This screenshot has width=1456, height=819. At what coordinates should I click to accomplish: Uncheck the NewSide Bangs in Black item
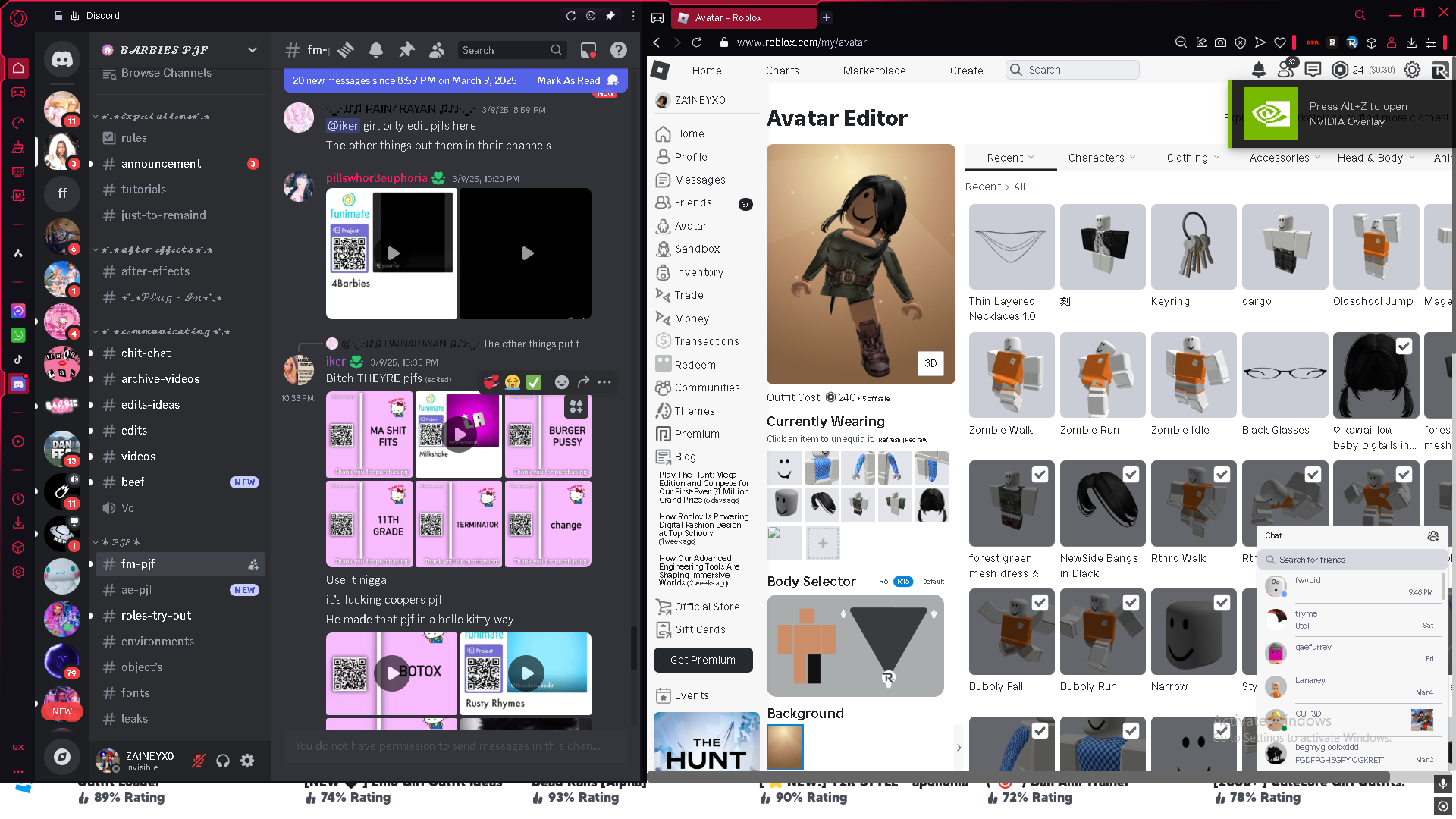click(x=1131, y=475)
